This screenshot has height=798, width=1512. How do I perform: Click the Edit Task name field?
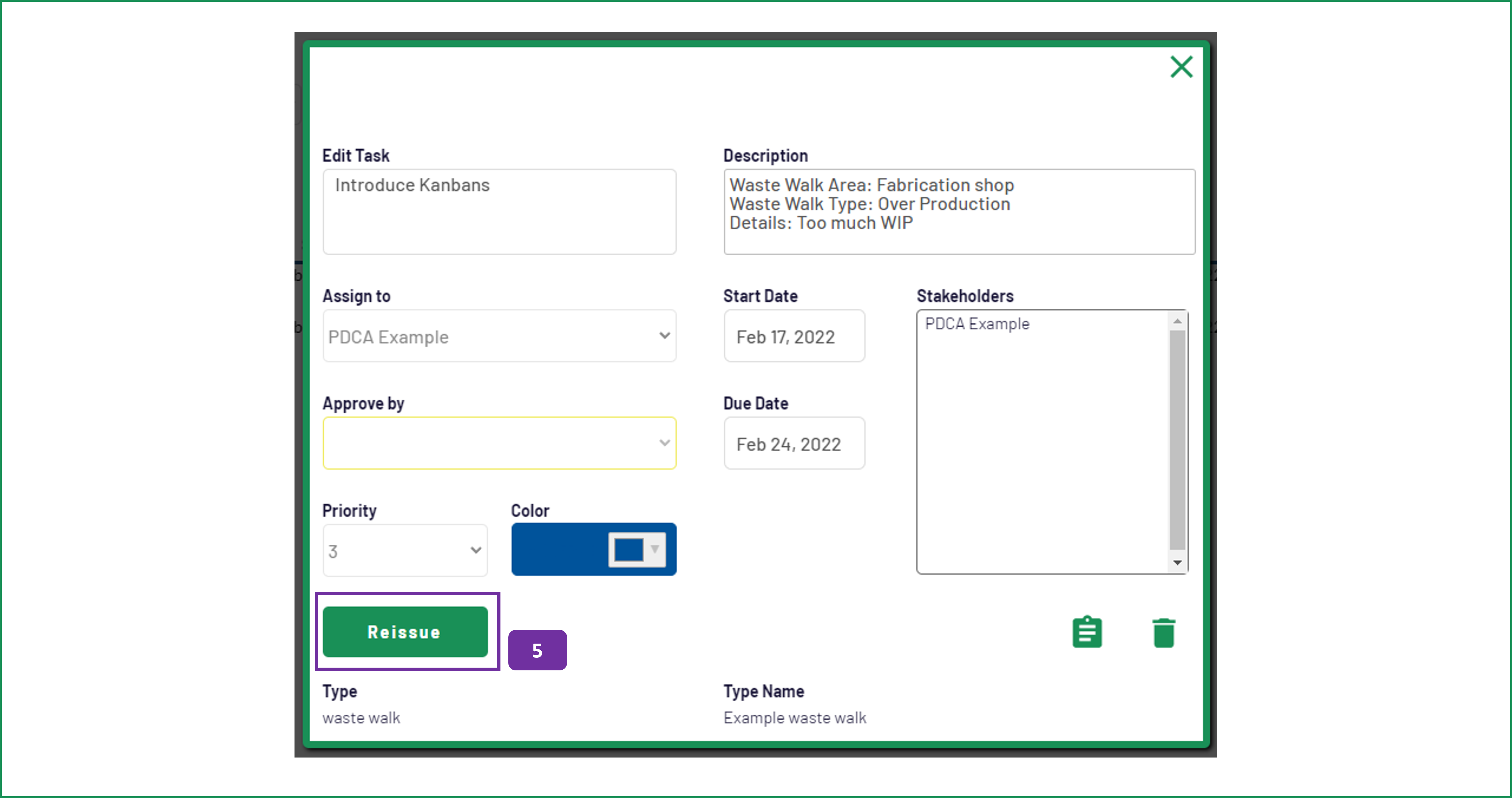499,212
